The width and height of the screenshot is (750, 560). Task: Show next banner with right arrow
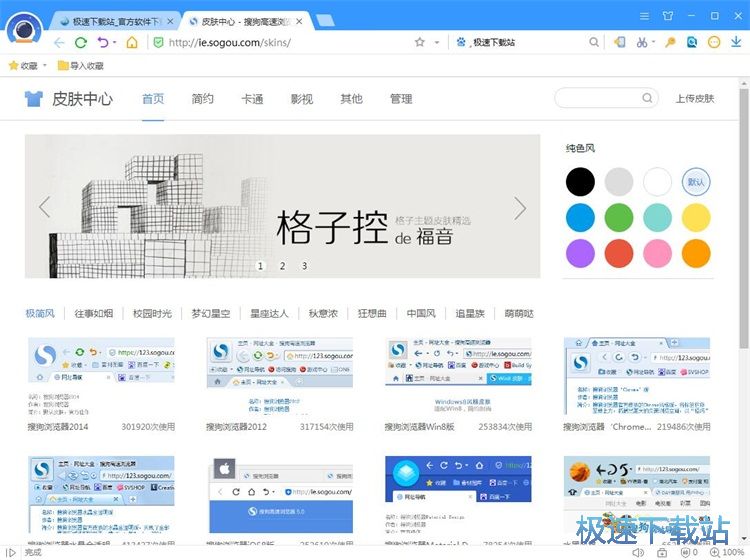click(520, 208)
